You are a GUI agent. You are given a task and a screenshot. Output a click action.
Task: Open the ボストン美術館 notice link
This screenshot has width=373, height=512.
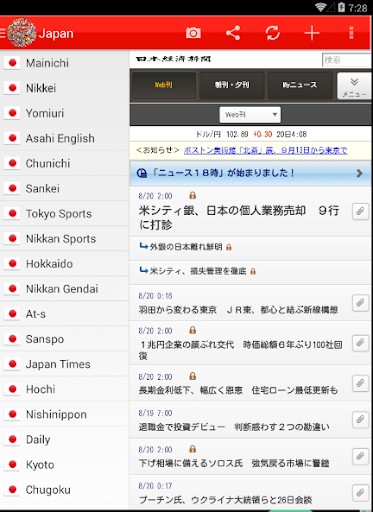pyautogui.click(x=265, y=150)
